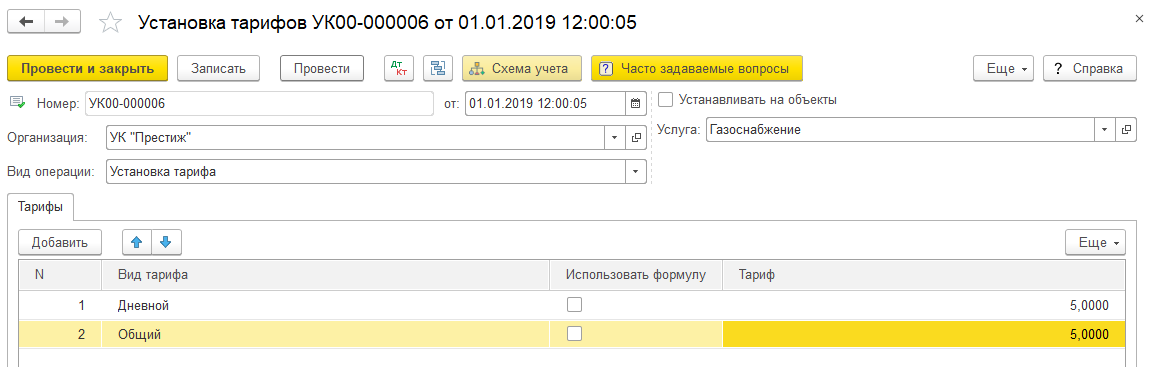Show Дт/Кт postings icon

399,68
